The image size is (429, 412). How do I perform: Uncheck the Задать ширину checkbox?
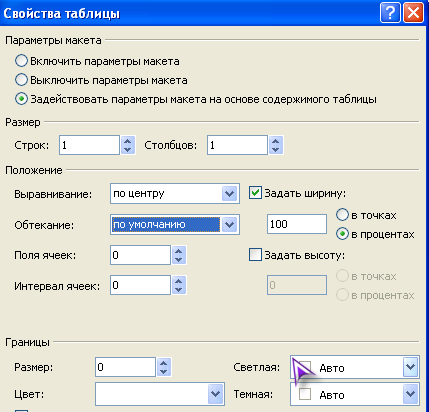[255, 193]
